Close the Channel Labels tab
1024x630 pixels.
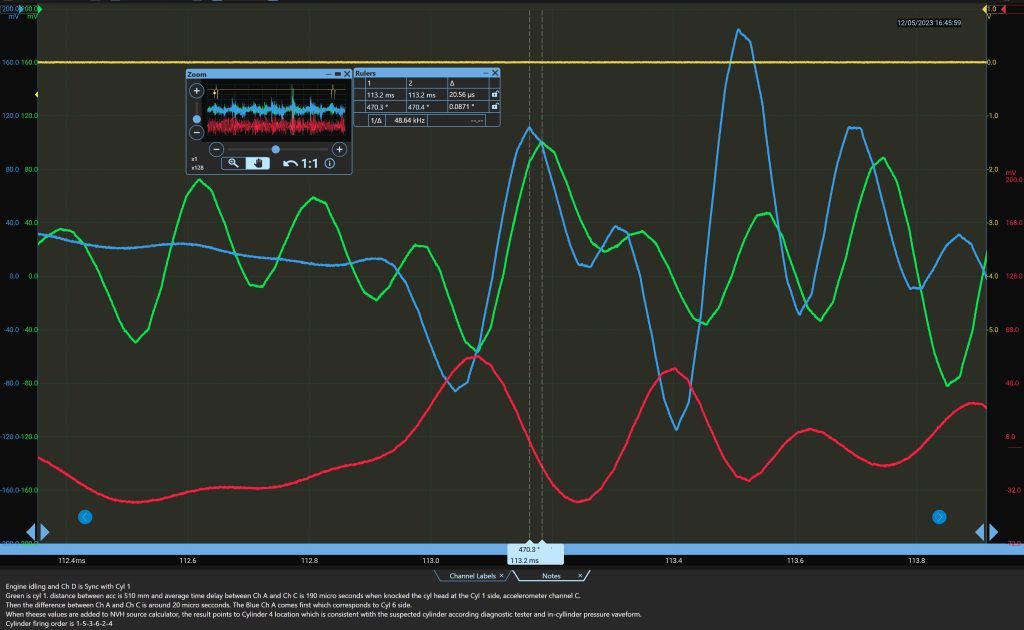tap(502, 576)
